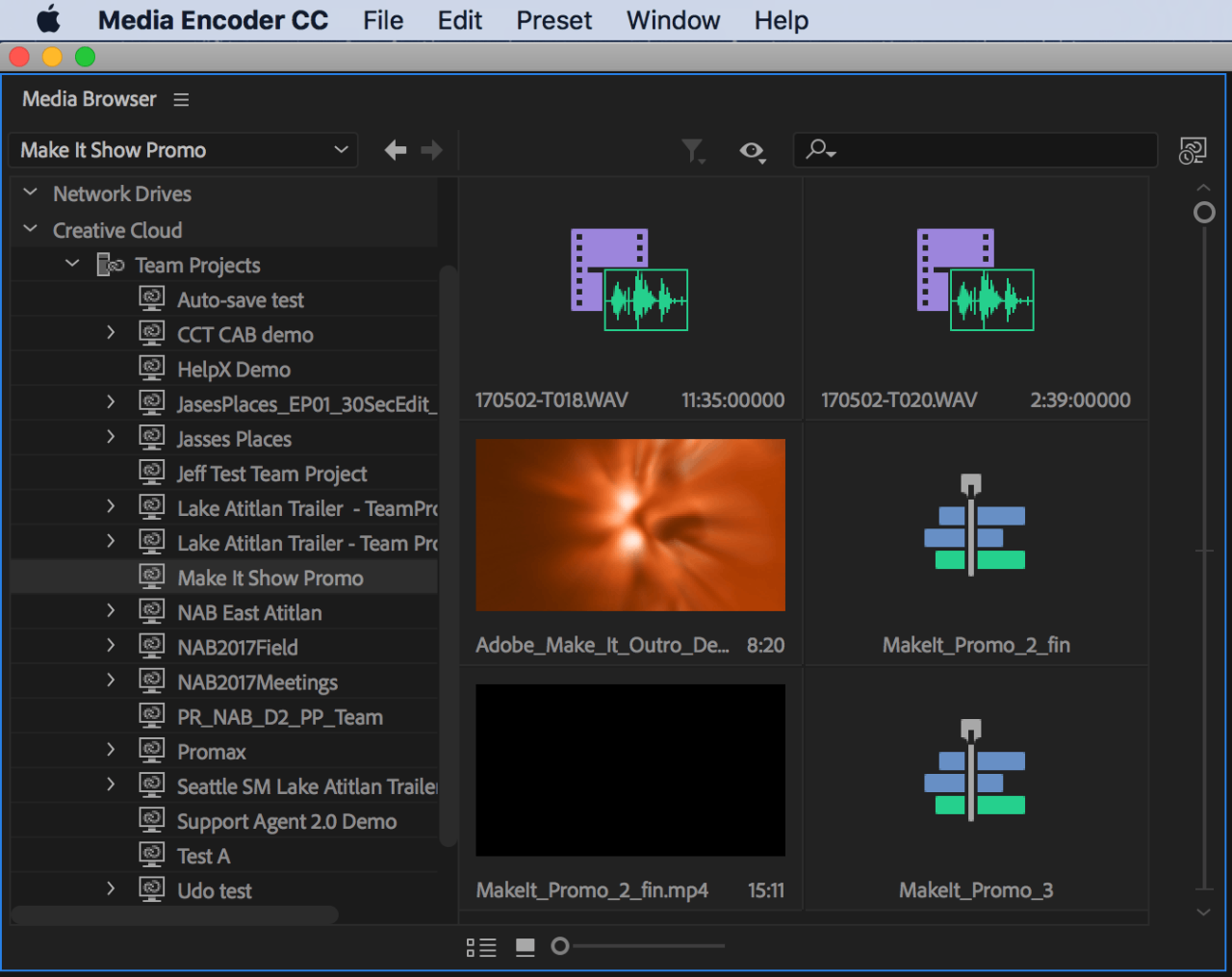
Task: Open the file type filter icon
Action: (693, 151)
